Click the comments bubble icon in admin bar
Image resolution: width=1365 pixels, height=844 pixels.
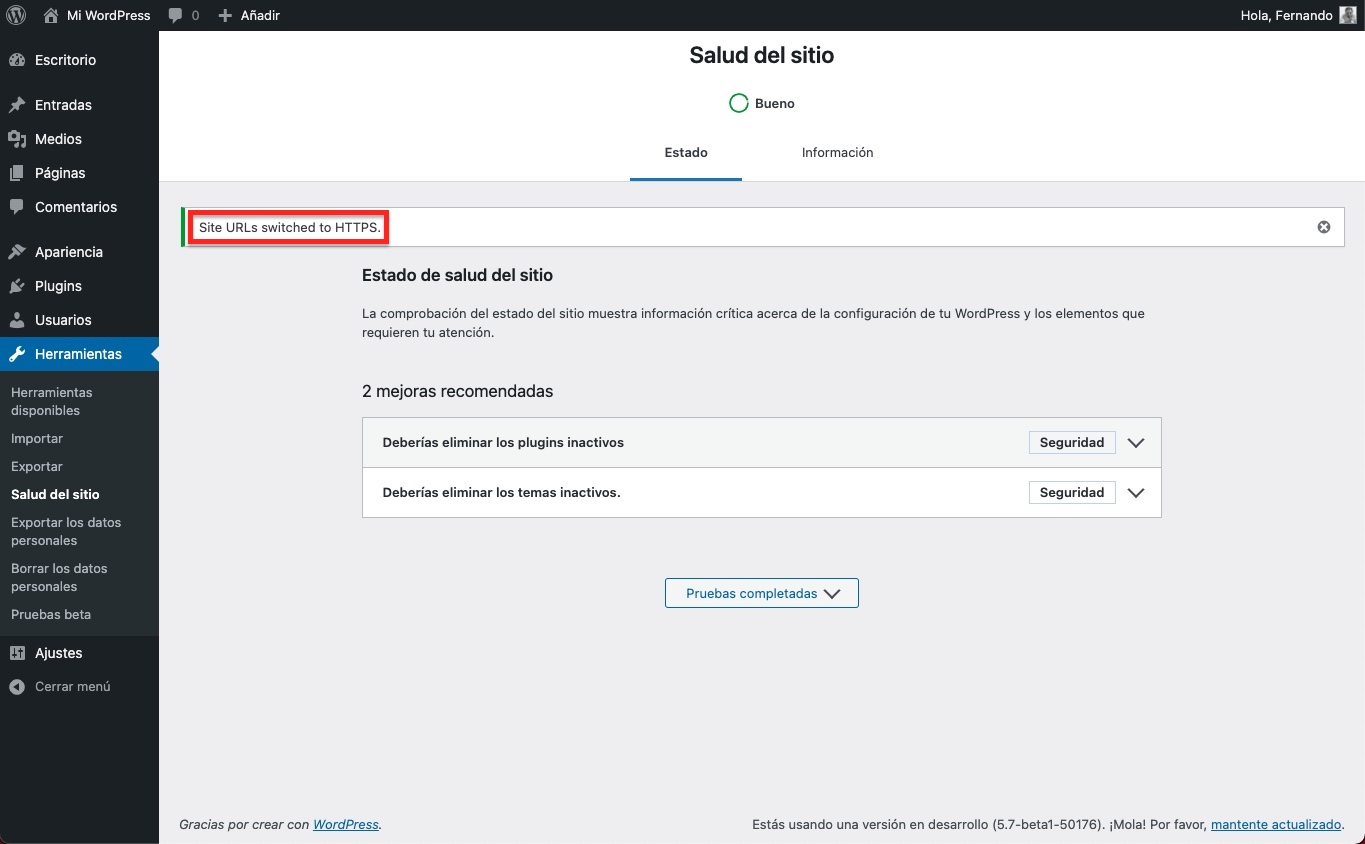point(176,15)
